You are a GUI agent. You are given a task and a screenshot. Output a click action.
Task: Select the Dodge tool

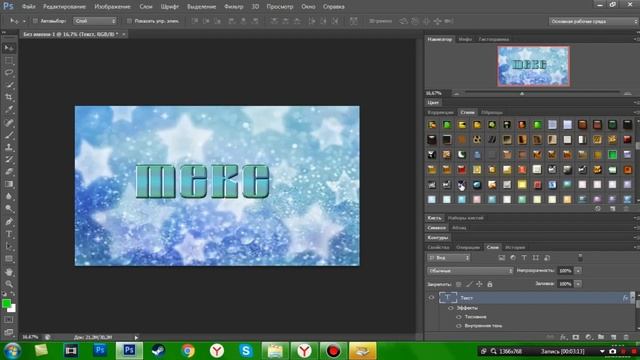tap(9, 209)
